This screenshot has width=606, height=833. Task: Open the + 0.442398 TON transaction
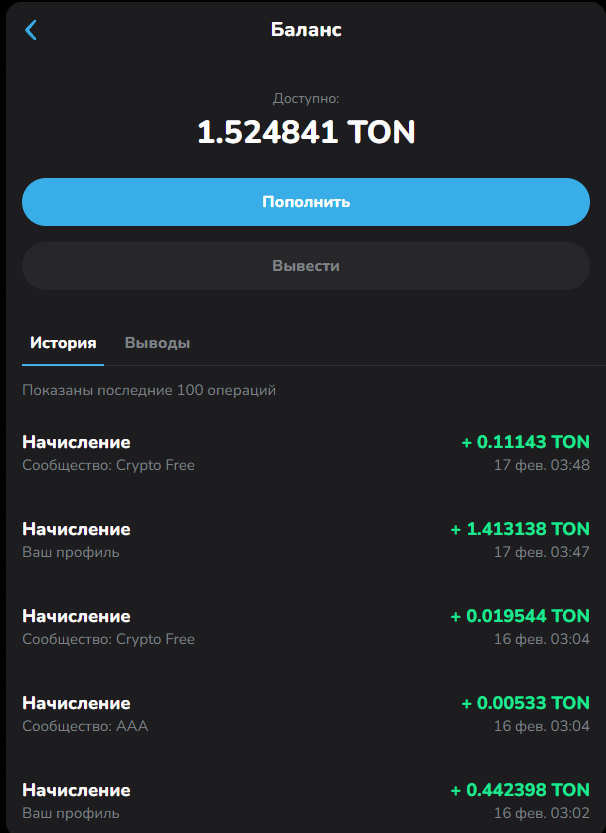point(520,790)
